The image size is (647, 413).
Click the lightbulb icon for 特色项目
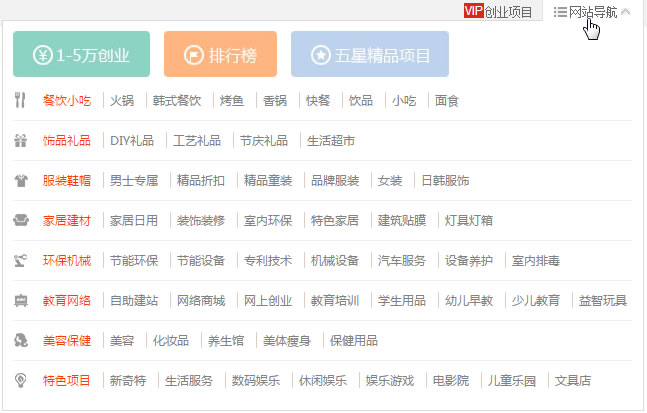click(20, 380)
